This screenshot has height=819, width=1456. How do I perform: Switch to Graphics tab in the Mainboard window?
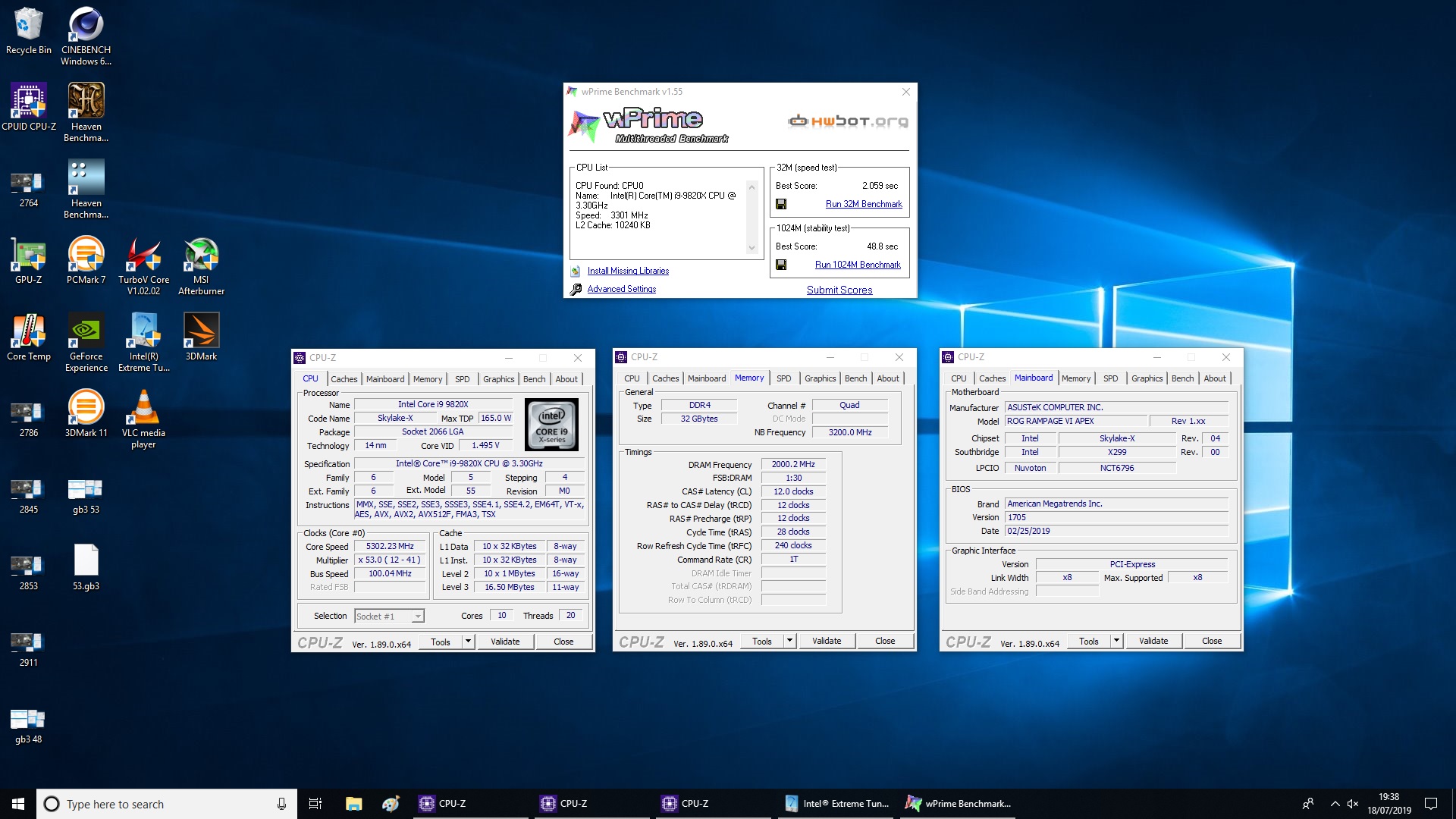pyautogui.click(x=1147, y=378)
